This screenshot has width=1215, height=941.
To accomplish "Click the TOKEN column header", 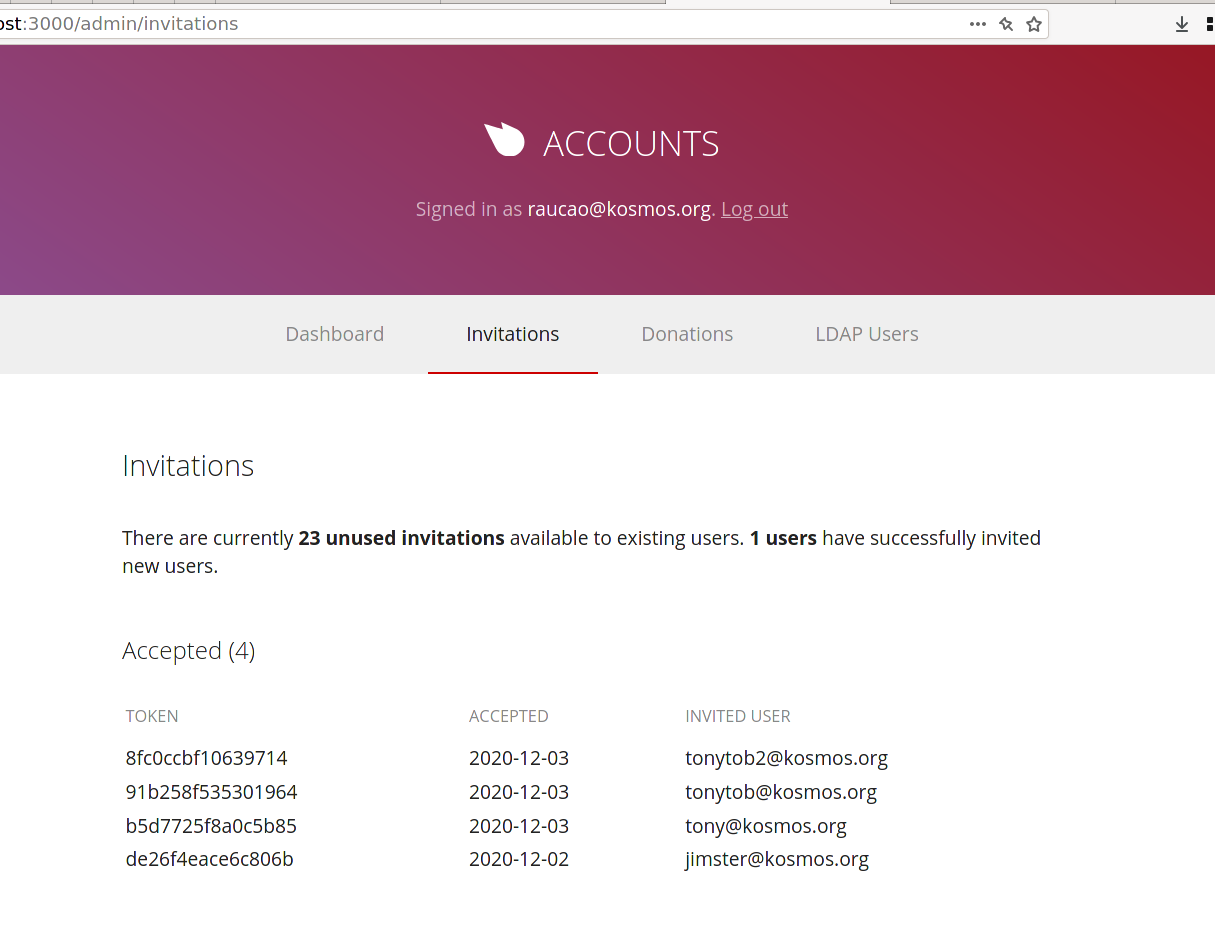I will [152, 716].
